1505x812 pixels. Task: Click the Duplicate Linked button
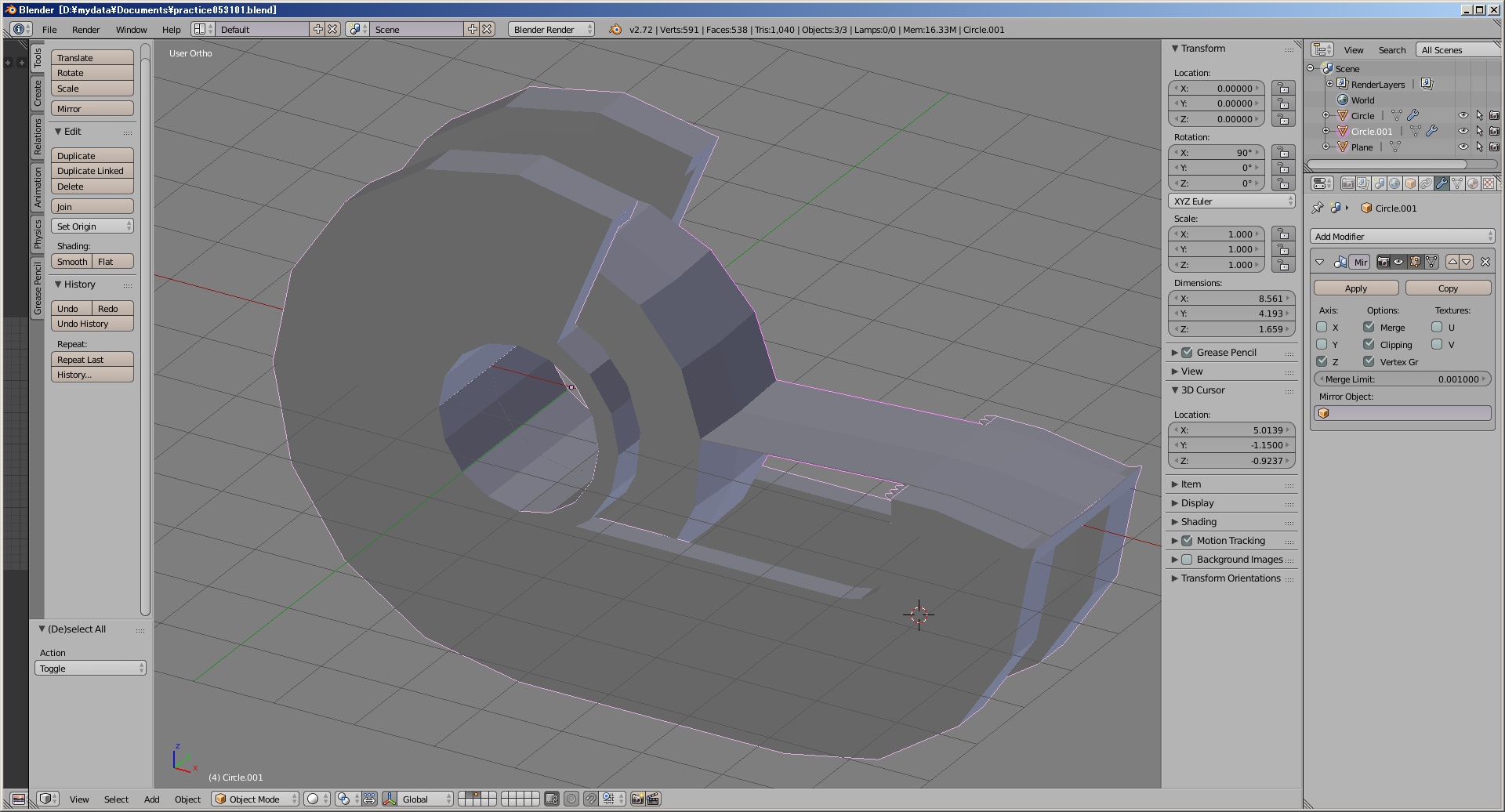[92, 171]
